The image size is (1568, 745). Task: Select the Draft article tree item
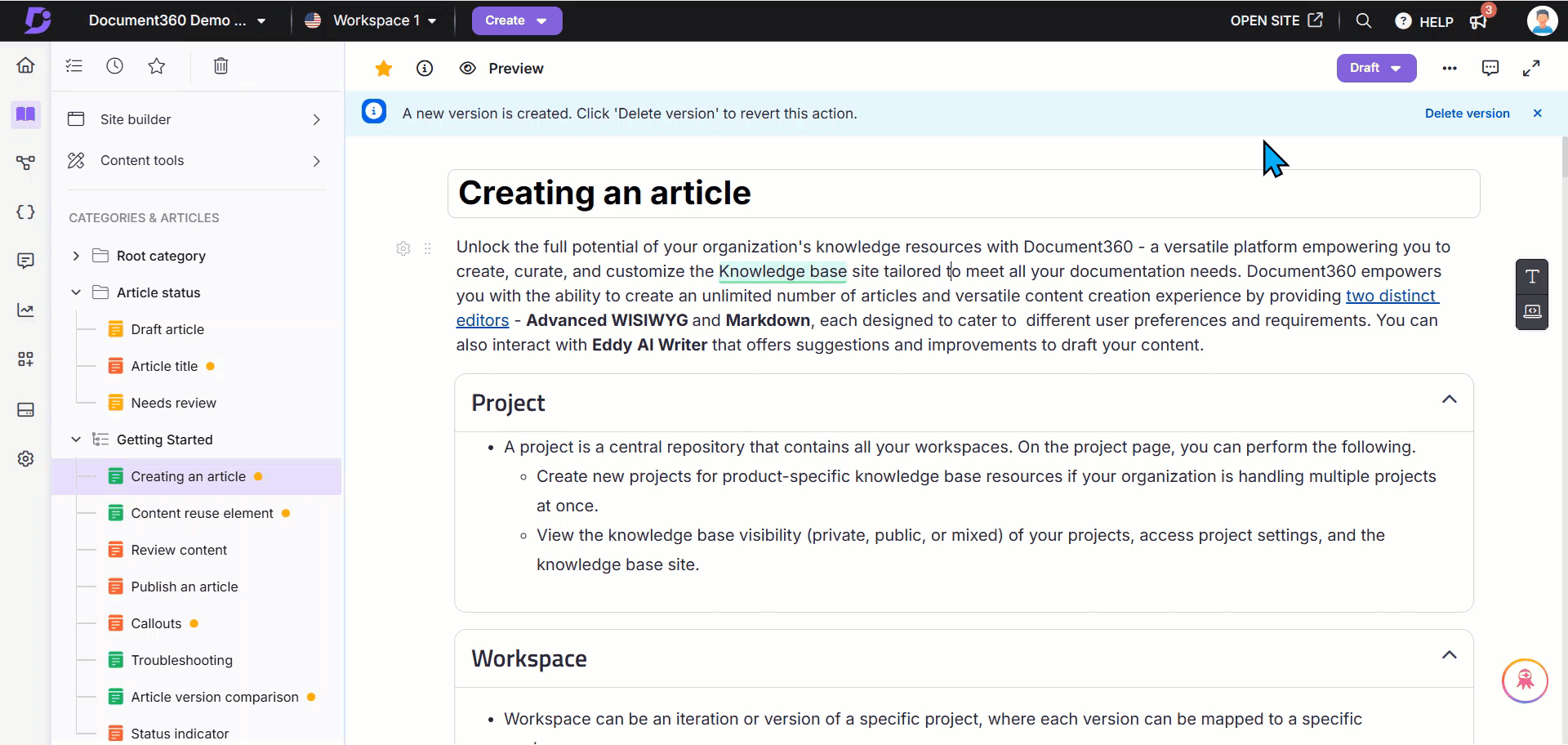[167, 329]
